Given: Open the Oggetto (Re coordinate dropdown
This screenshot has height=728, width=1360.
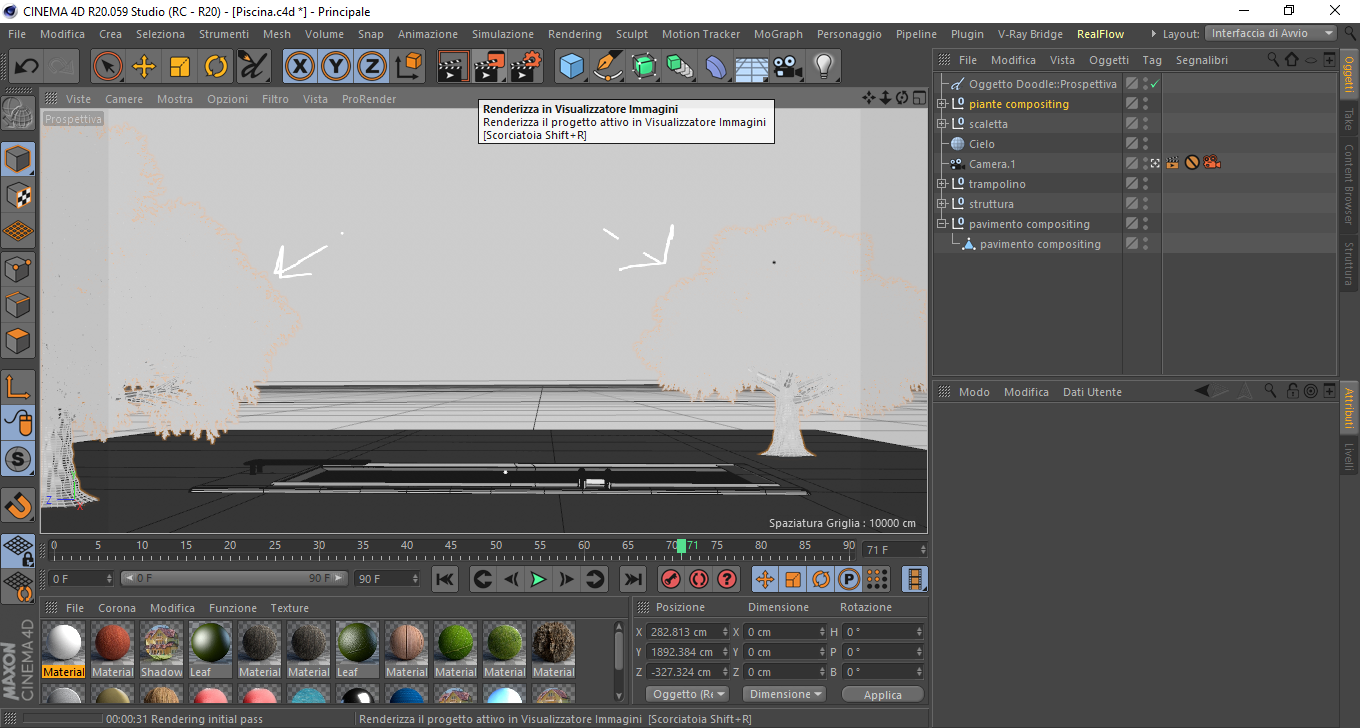Looking at the screenshot, I should tap(688, 694).
